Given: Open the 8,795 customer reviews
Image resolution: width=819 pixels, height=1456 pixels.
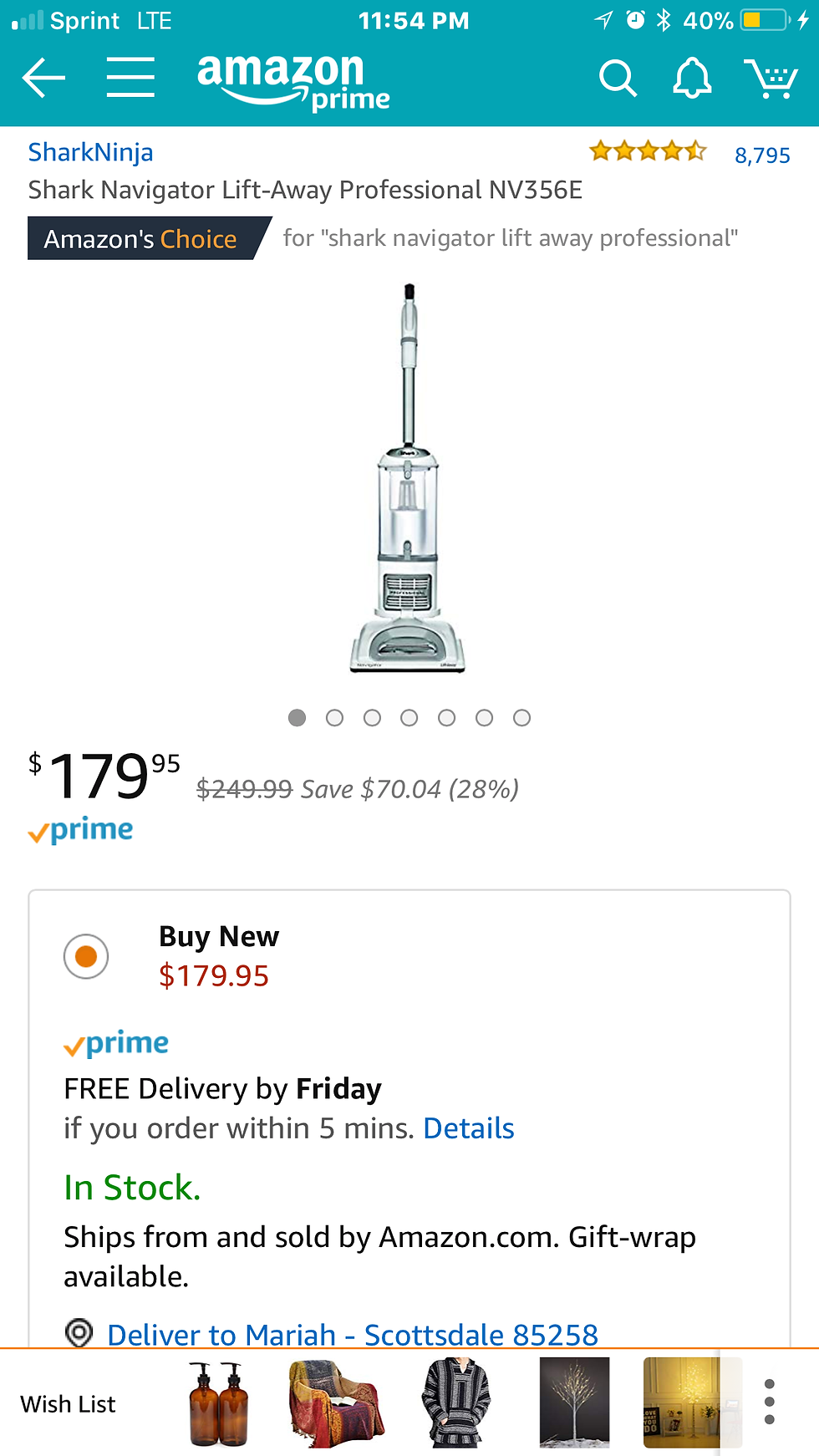Looking at the screenshot, I should 762,155.
